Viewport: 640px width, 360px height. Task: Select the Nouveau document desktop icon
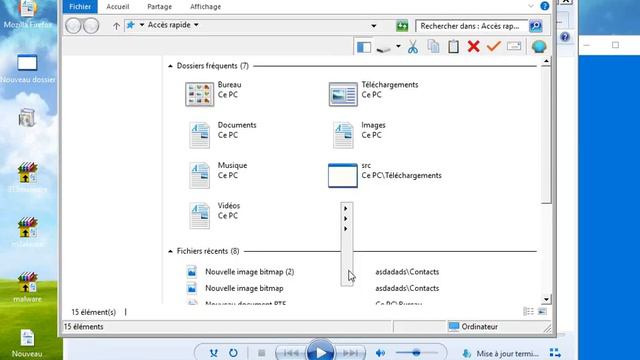tap(27, 344)
